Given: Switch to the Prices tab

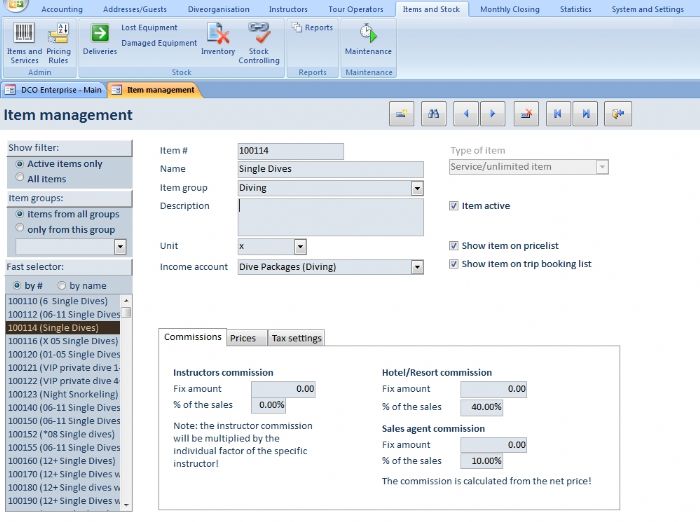Looking at the screenshot, I should (243, 338).
